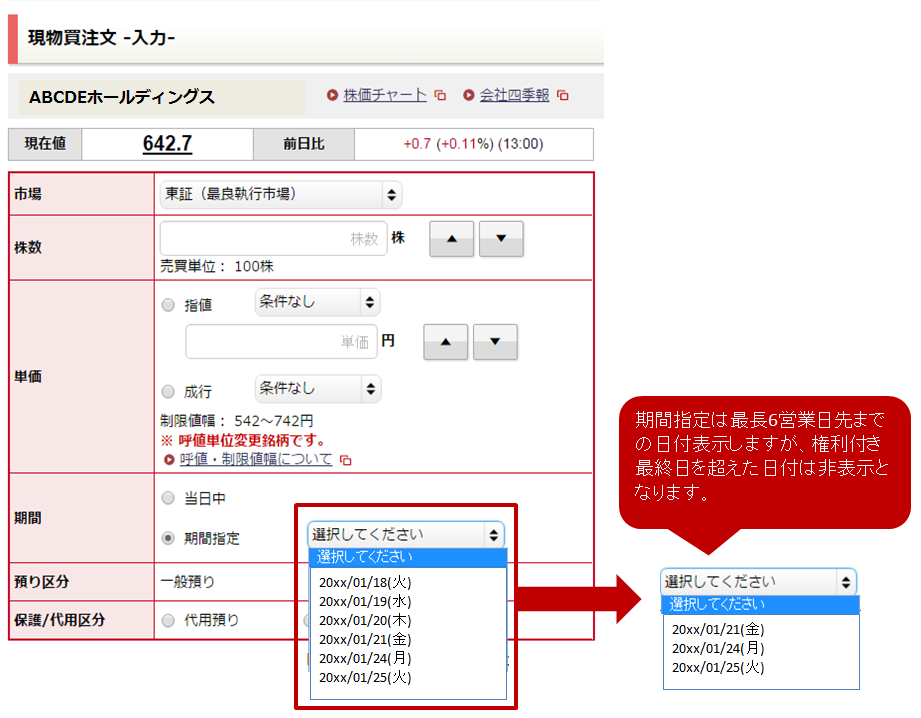Open the 会社四季報 link

click(x=514, y=95)
